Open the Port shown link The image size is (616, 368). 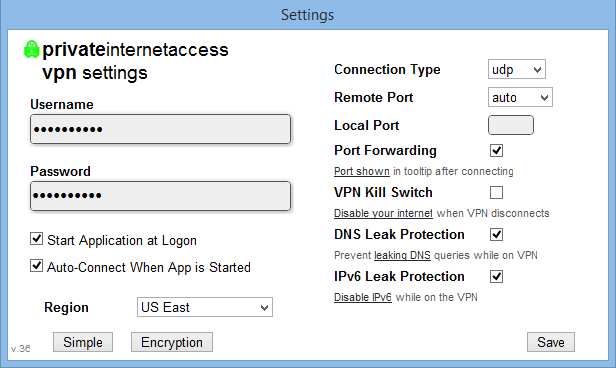(x=361, y=172)
